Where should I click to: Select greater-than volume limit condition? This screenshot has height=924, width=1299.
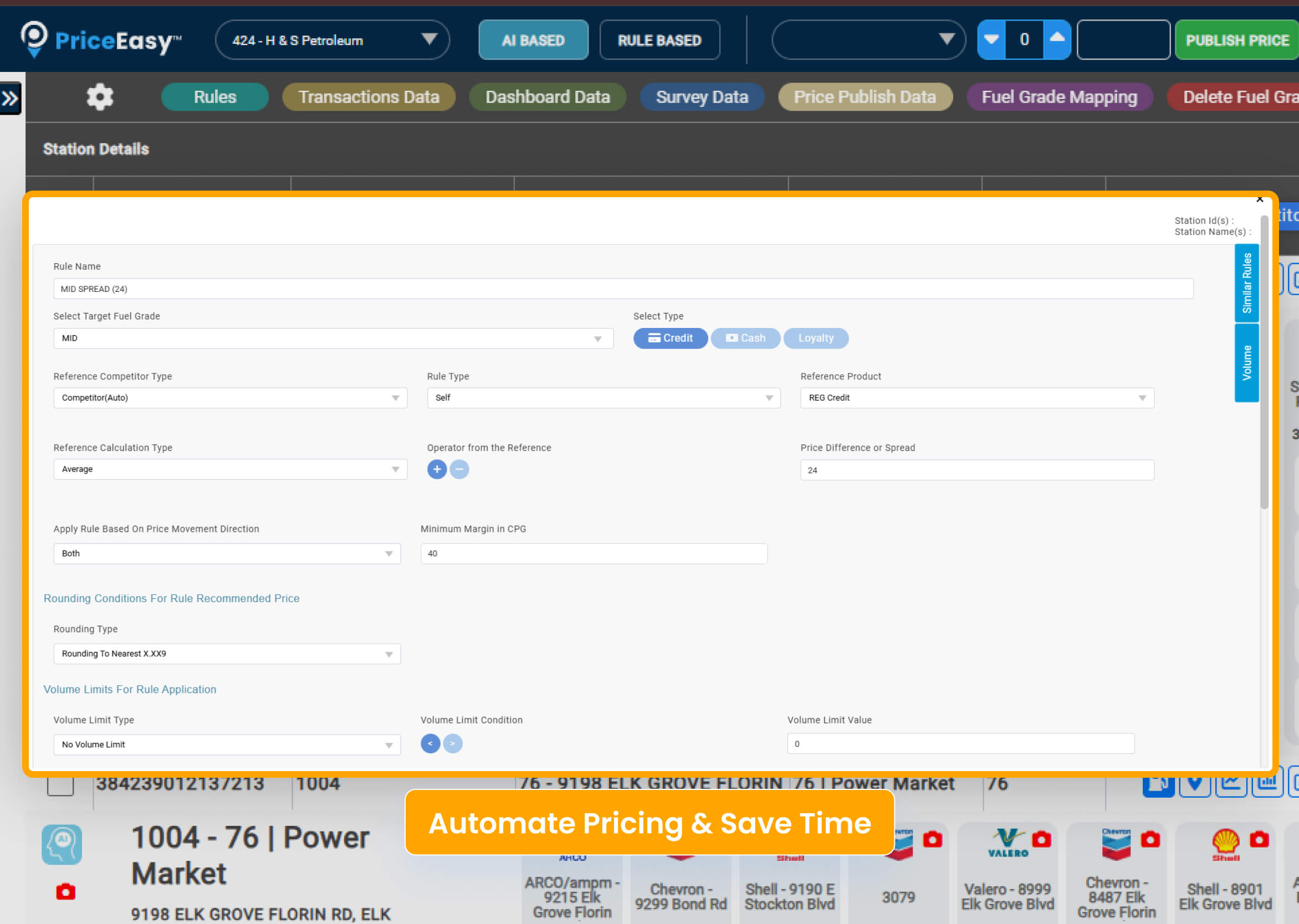[453, 743]
